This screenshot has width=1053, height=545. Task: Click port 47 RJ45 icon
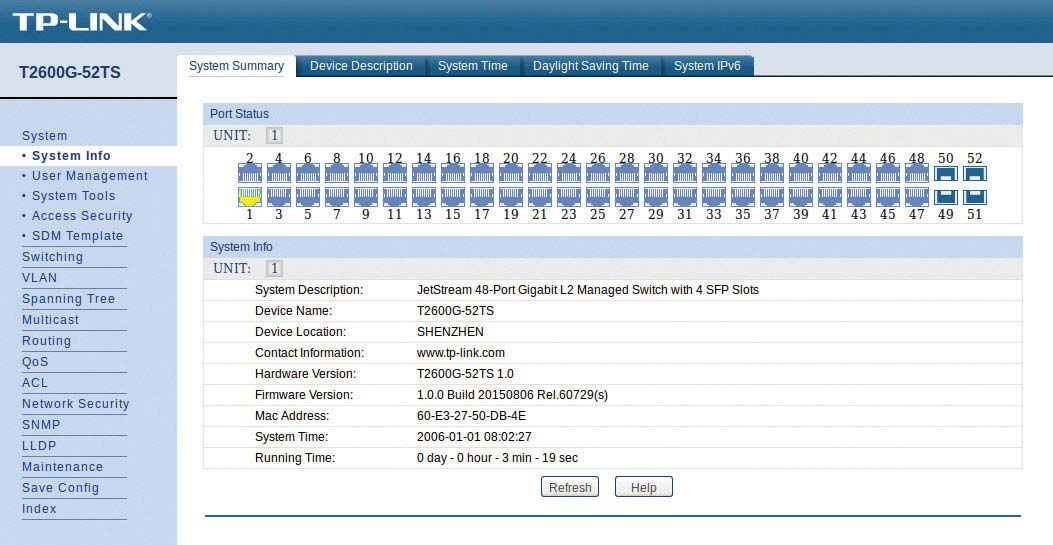click(917, 197)
